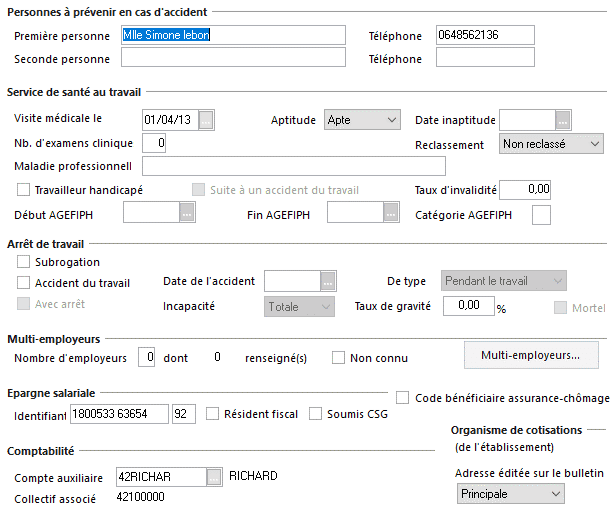Expand the Aptitude dropdown
Image resolution: width=615 pixels, height=509 pixels.
(362, 120)
